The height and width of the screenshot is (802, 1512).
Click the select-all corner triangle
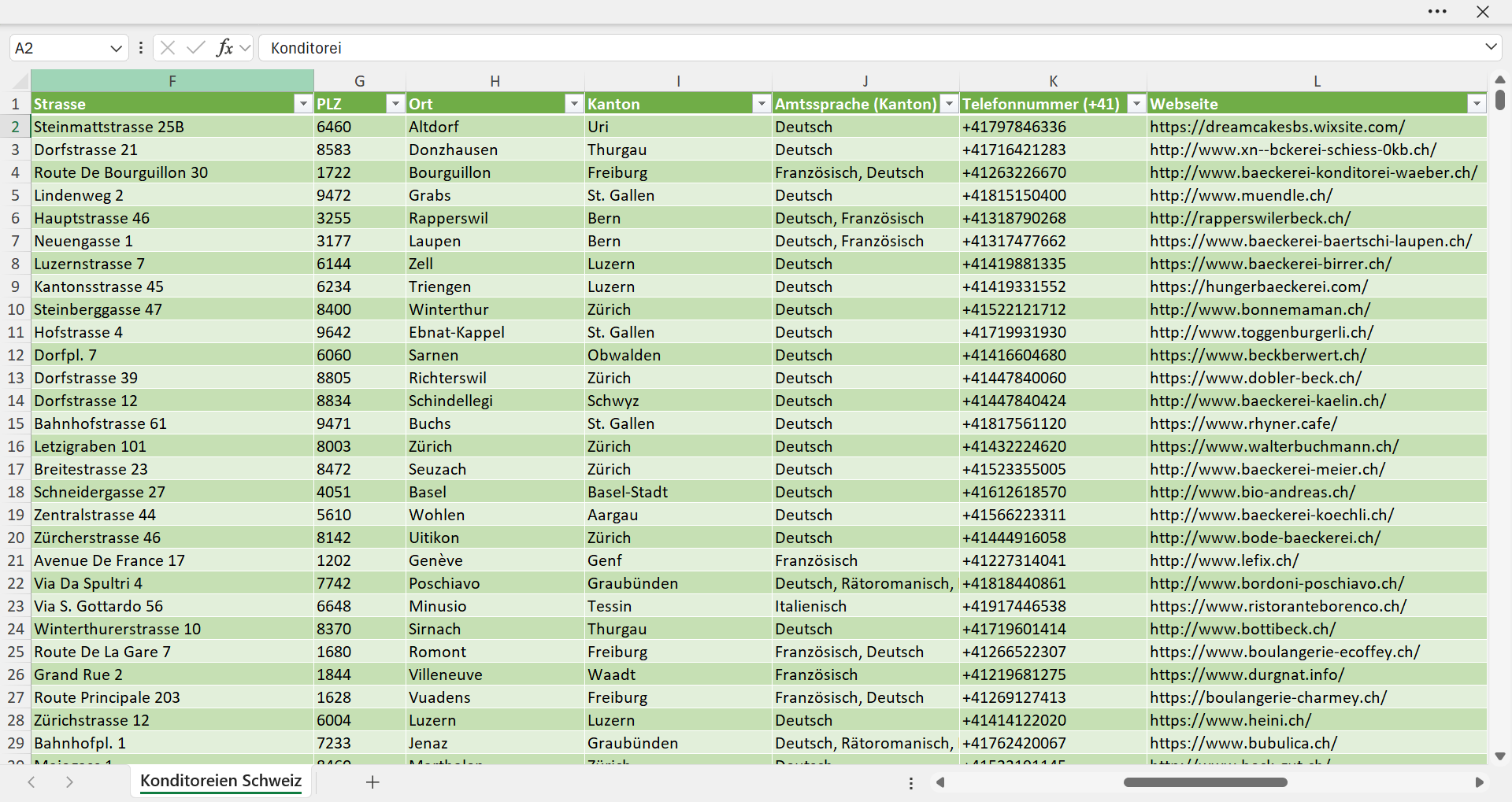20,81
